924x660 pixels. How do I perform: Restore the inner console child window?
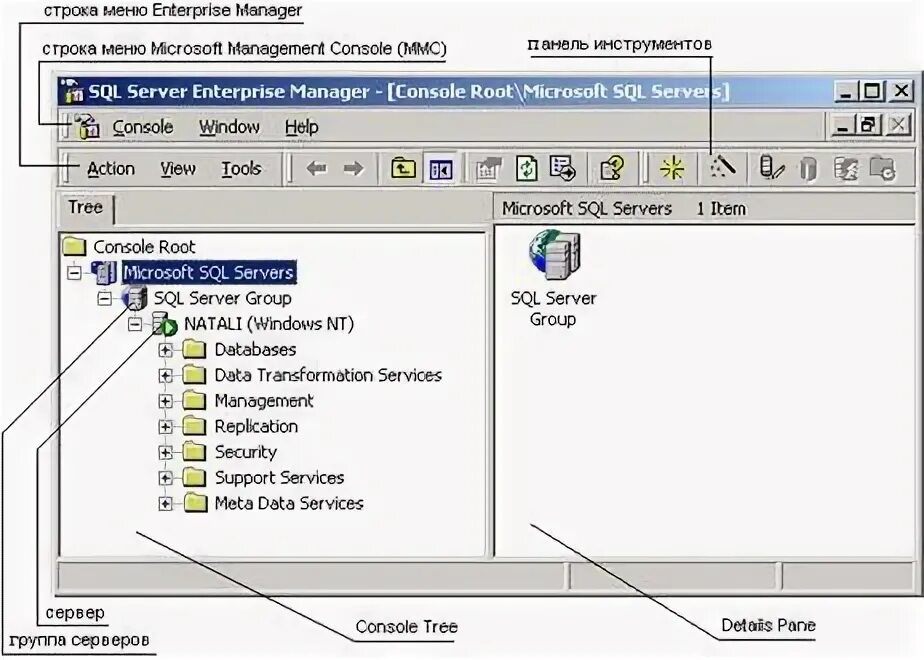tap(869, 126)
